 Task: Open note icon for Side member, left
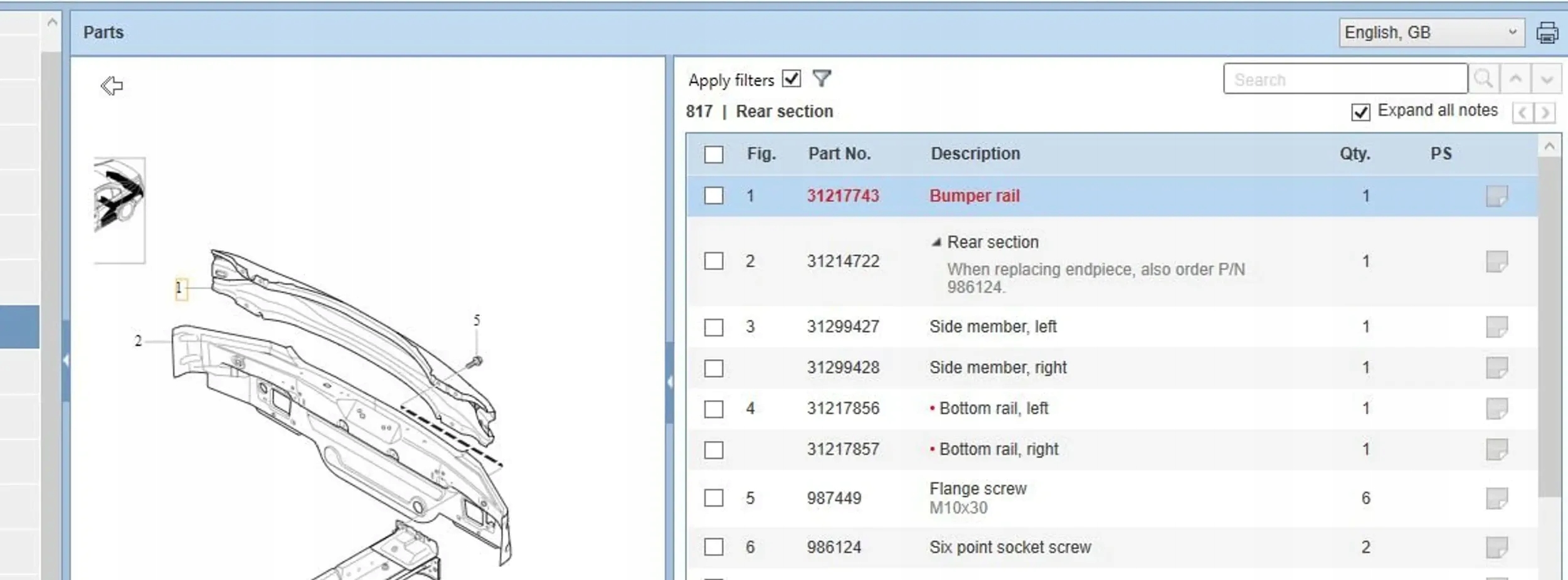1497,327
